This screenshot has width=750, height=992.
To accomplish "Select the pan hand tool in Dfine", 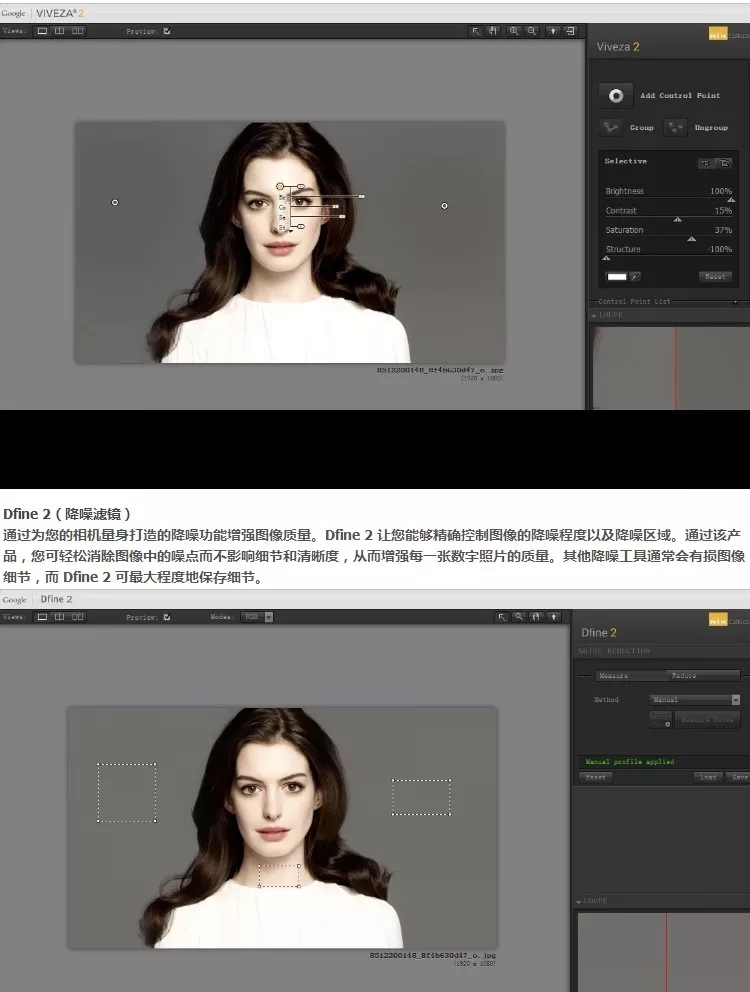I will tap(536, 617).
